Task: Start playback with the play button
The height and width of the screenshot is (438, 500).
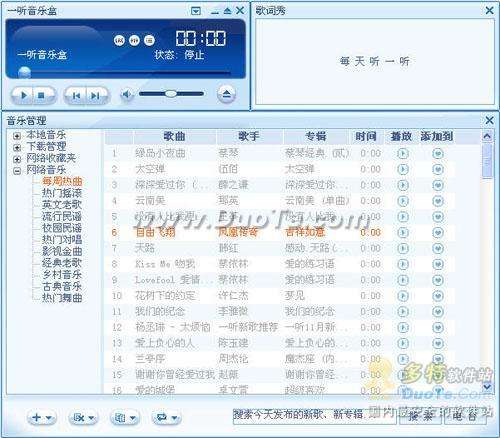Action: coord(23,95)
